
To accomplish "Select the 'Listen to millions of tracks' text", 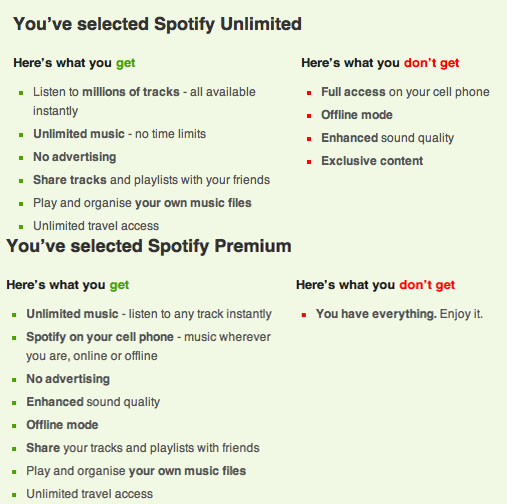I will click(x=106, y=92).
